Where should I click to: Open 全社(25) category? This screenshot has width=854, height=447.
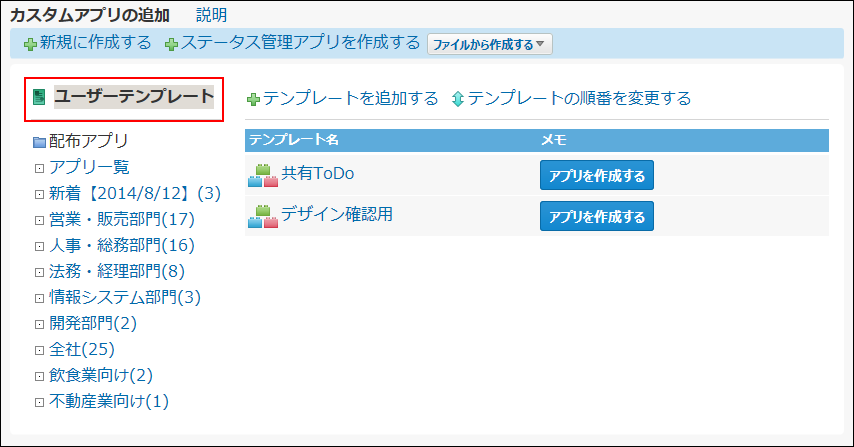82,350
